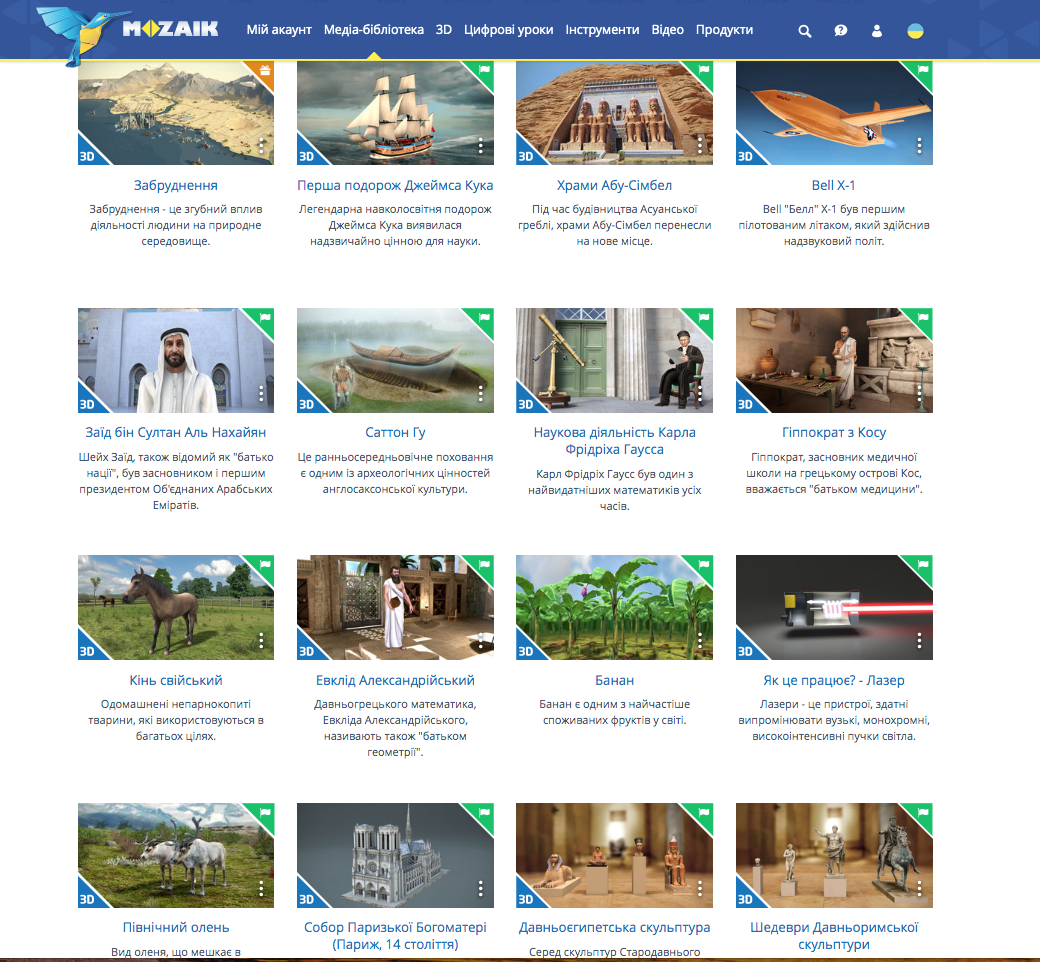Screen dimensions: 1040x962
Task: Open three-dot menu on Храми Абу-Сімбел card
Action: 700,146
